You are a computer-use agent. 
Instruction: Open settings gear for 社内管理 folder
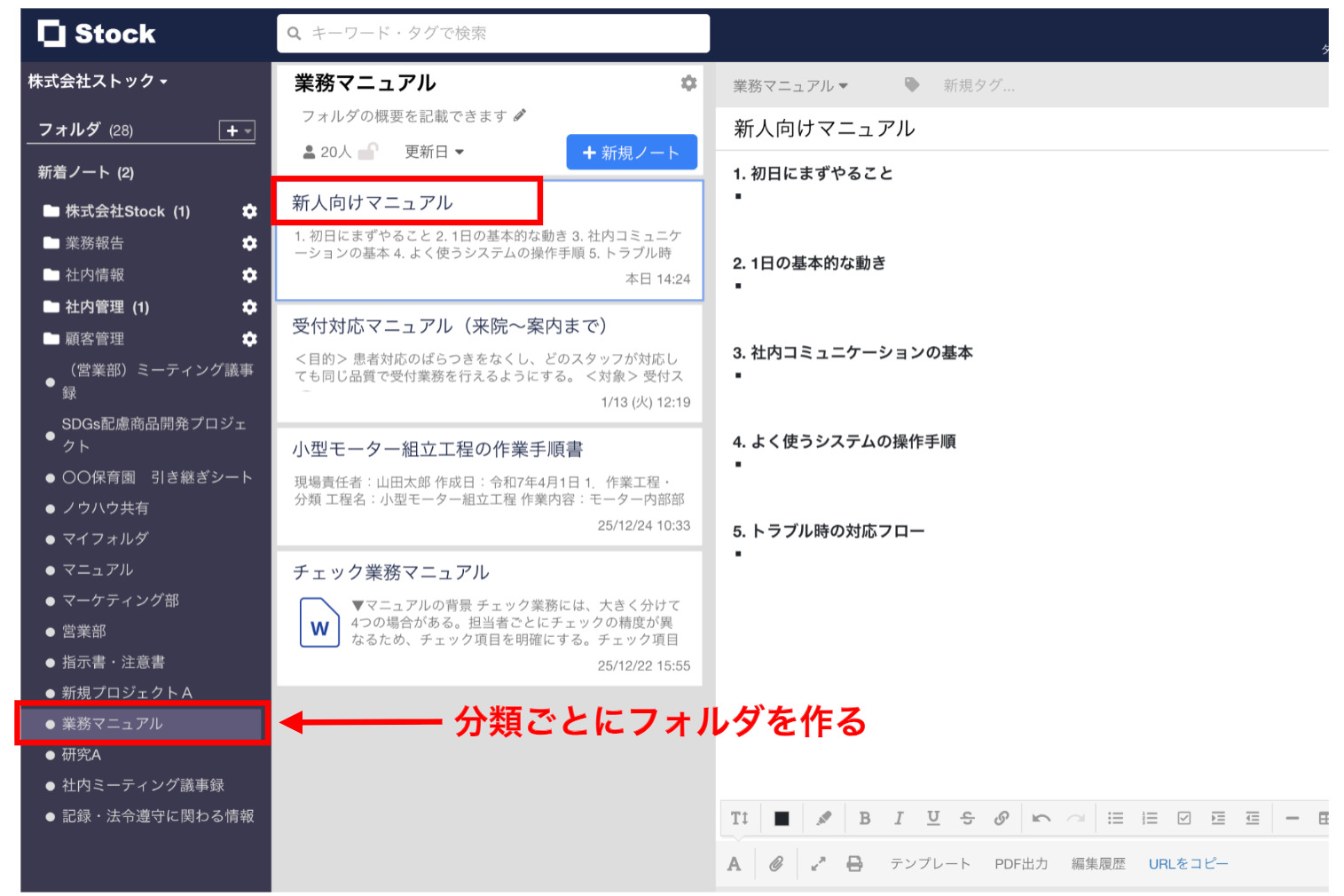(x=249, y=307)
